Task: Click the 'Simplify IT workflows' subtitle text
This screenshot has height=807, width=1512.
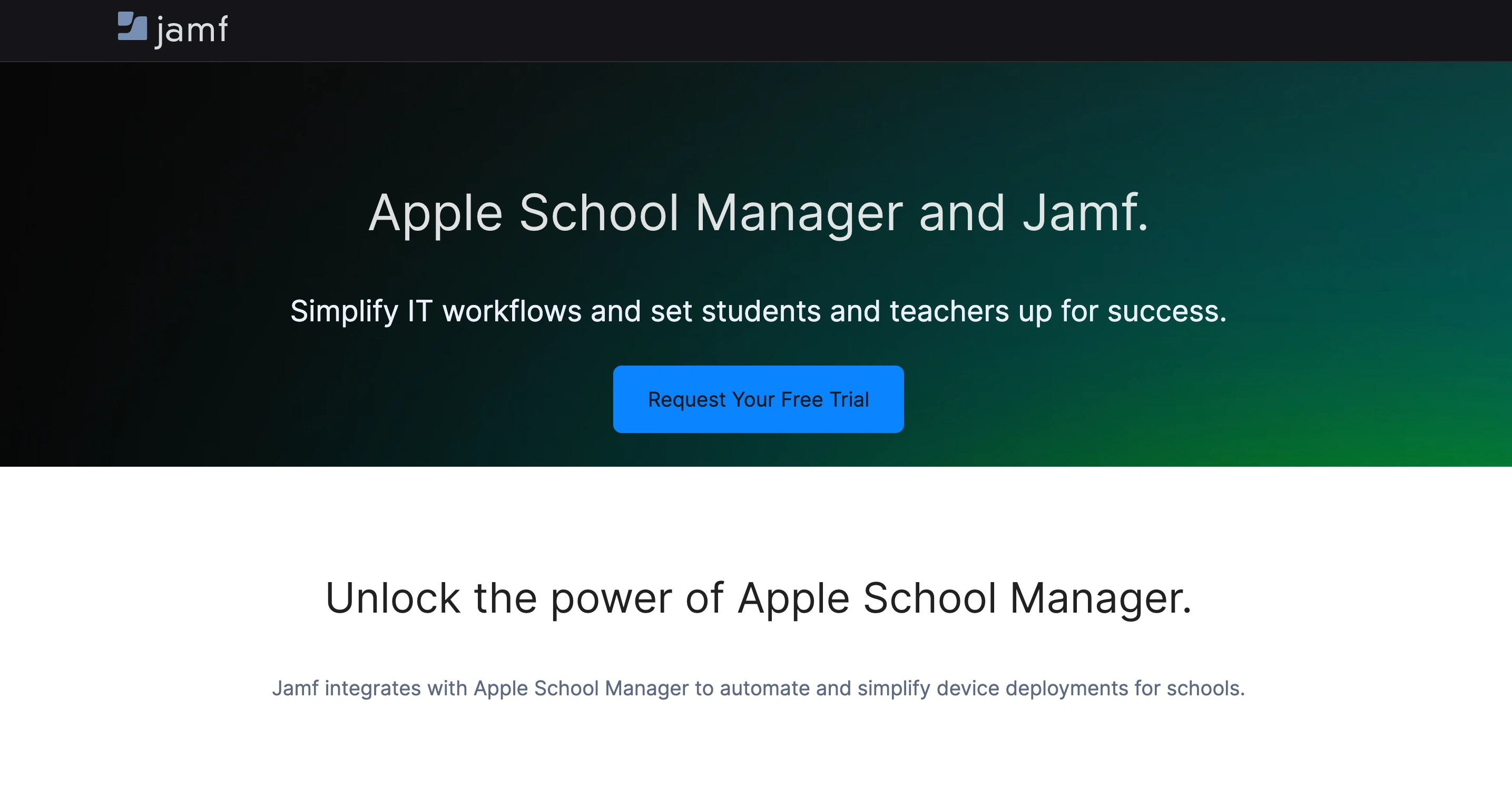Action: tap(758, 311)
